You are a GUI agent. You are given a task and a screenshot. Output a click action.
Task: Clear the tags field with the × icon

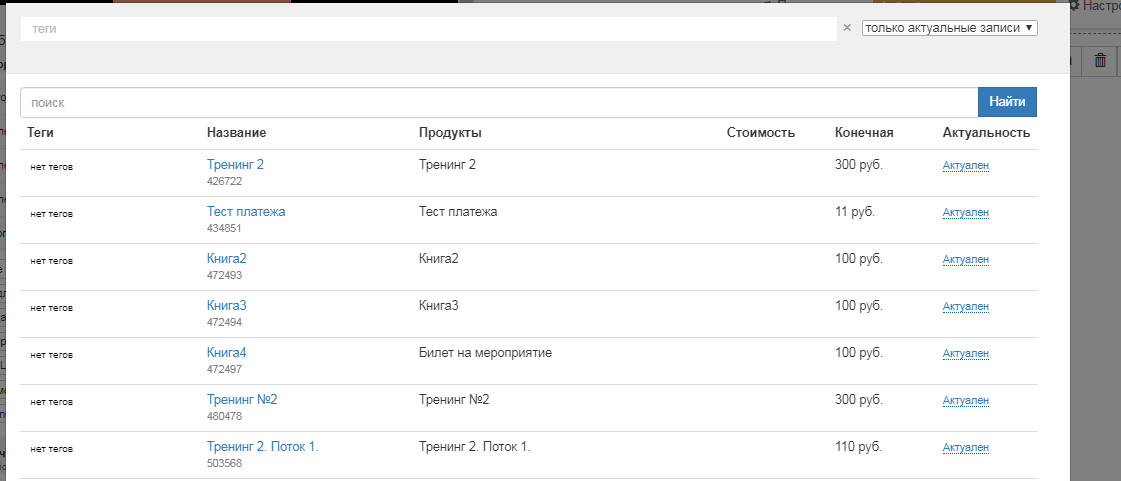click(x=847, y=28)
